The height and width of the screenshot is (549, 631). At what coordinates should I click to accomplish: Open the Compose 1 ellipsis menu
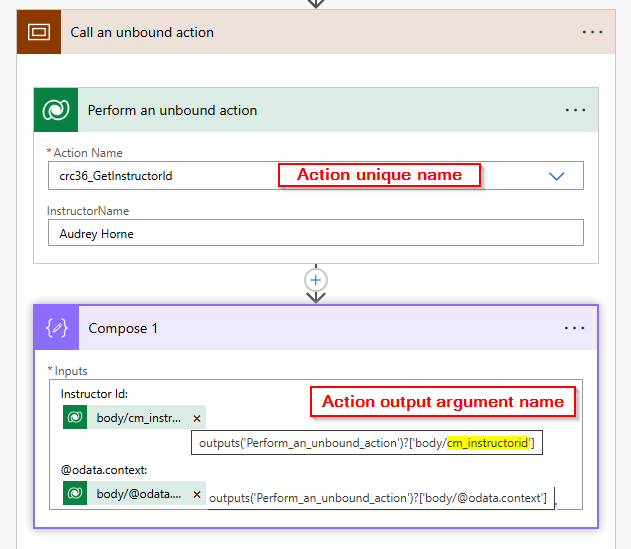575,328
